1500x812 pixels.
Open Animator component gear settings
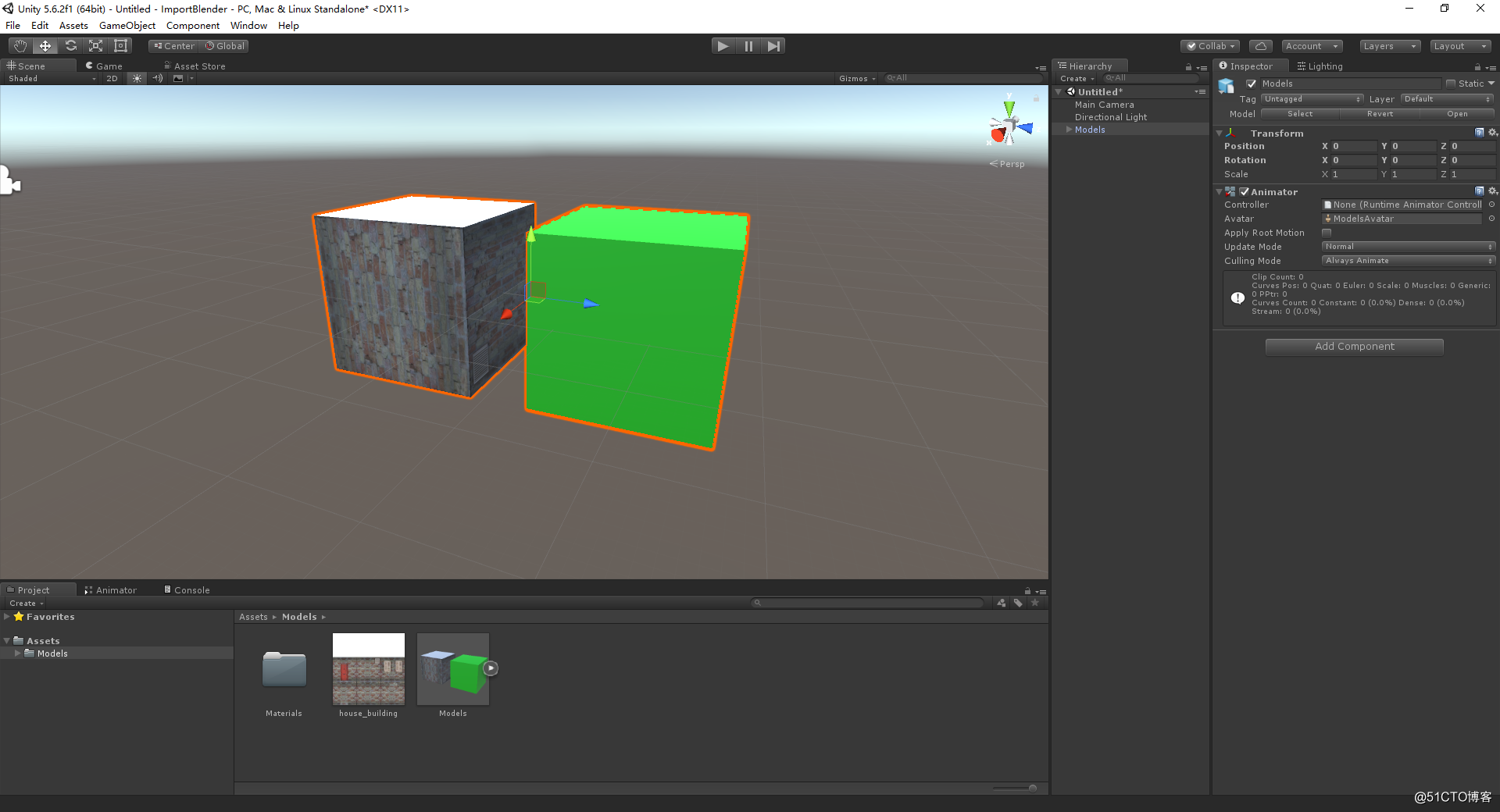click(x=1492, y=191)
